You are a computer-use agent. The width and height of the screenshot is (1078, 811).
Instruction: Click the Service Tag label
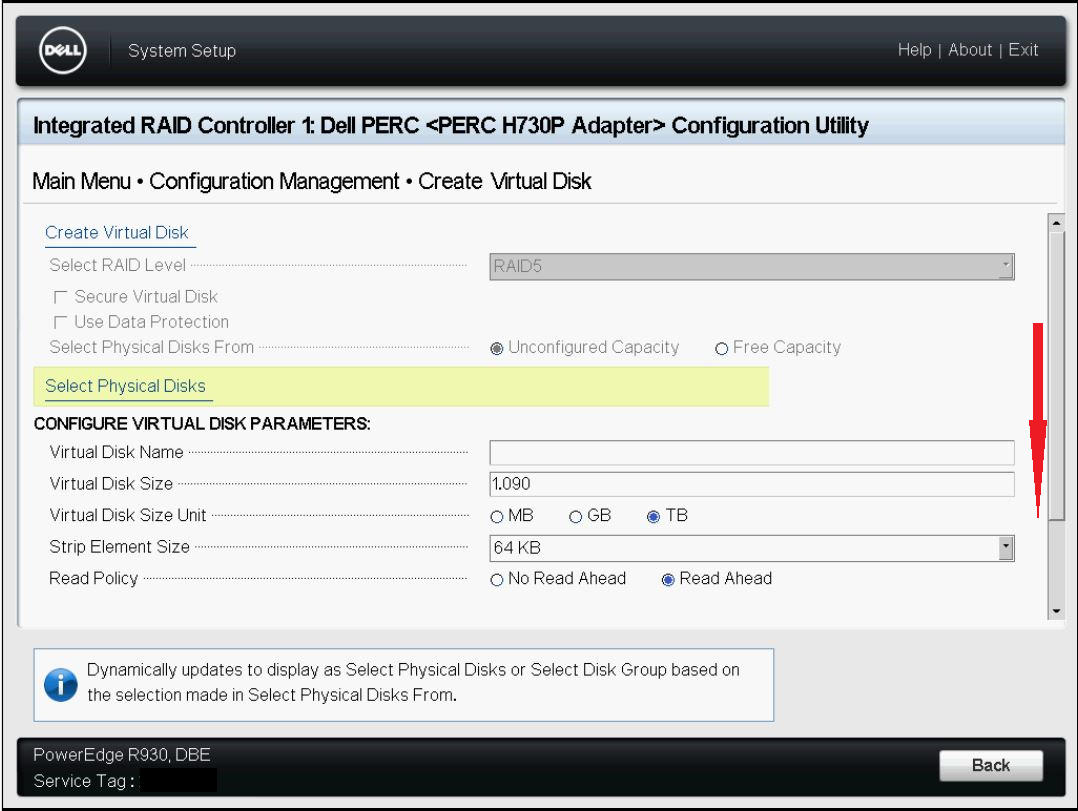point(83,781)
